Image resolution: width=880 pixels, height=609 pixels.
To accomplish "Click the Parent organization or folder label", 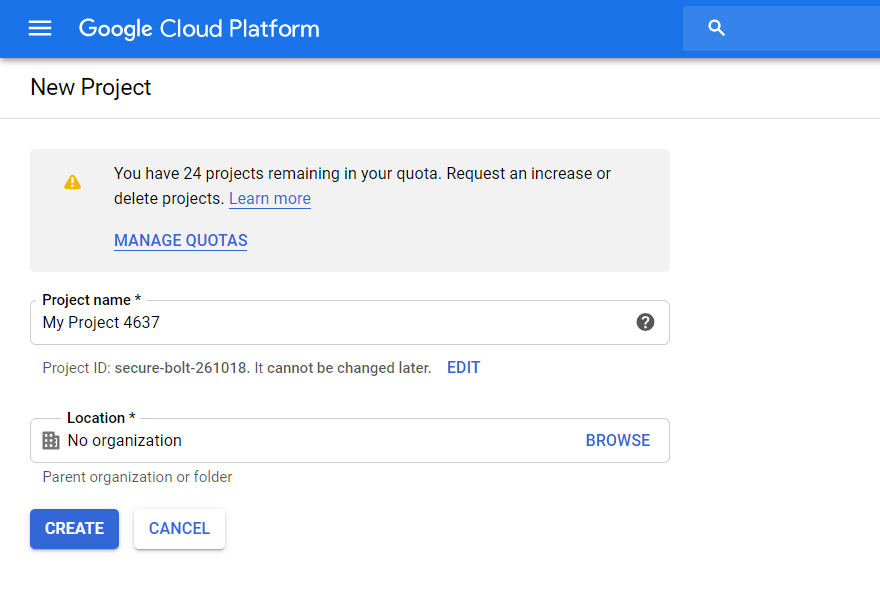I will pyautogui.click(x=136, y=477).
